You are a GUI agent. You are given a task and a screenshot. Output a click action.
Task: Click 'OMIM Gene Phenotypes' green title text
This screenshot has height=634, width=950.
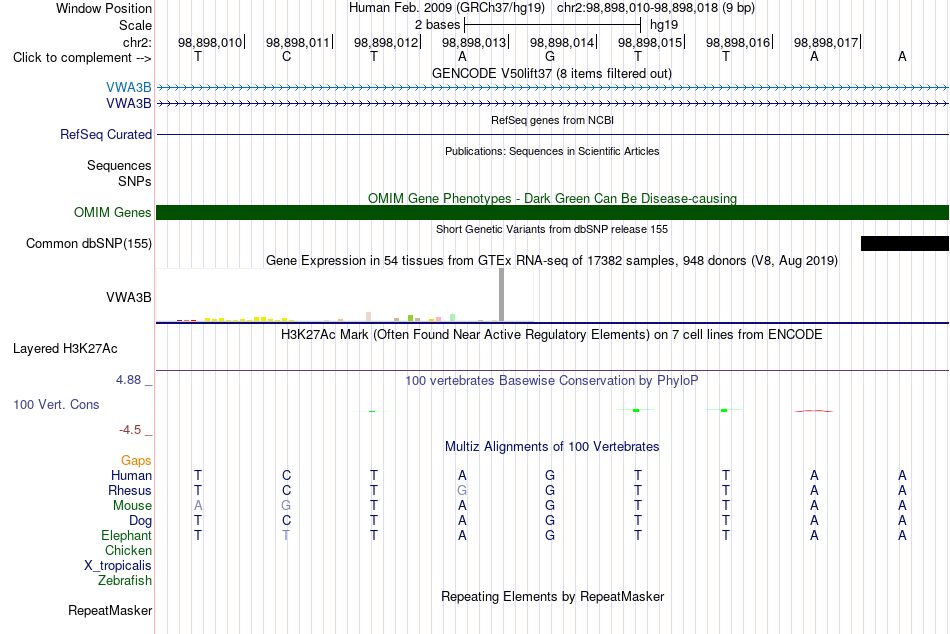[x=552, y=198]
